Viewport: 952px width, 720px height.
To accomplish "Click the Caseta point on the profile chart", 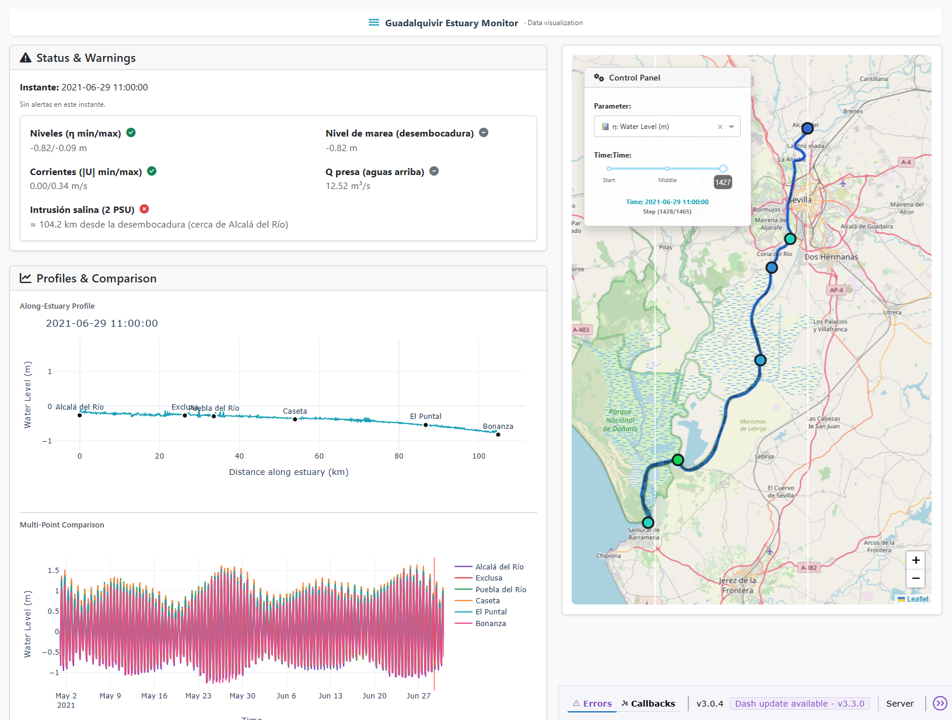I will click(295, 419).
